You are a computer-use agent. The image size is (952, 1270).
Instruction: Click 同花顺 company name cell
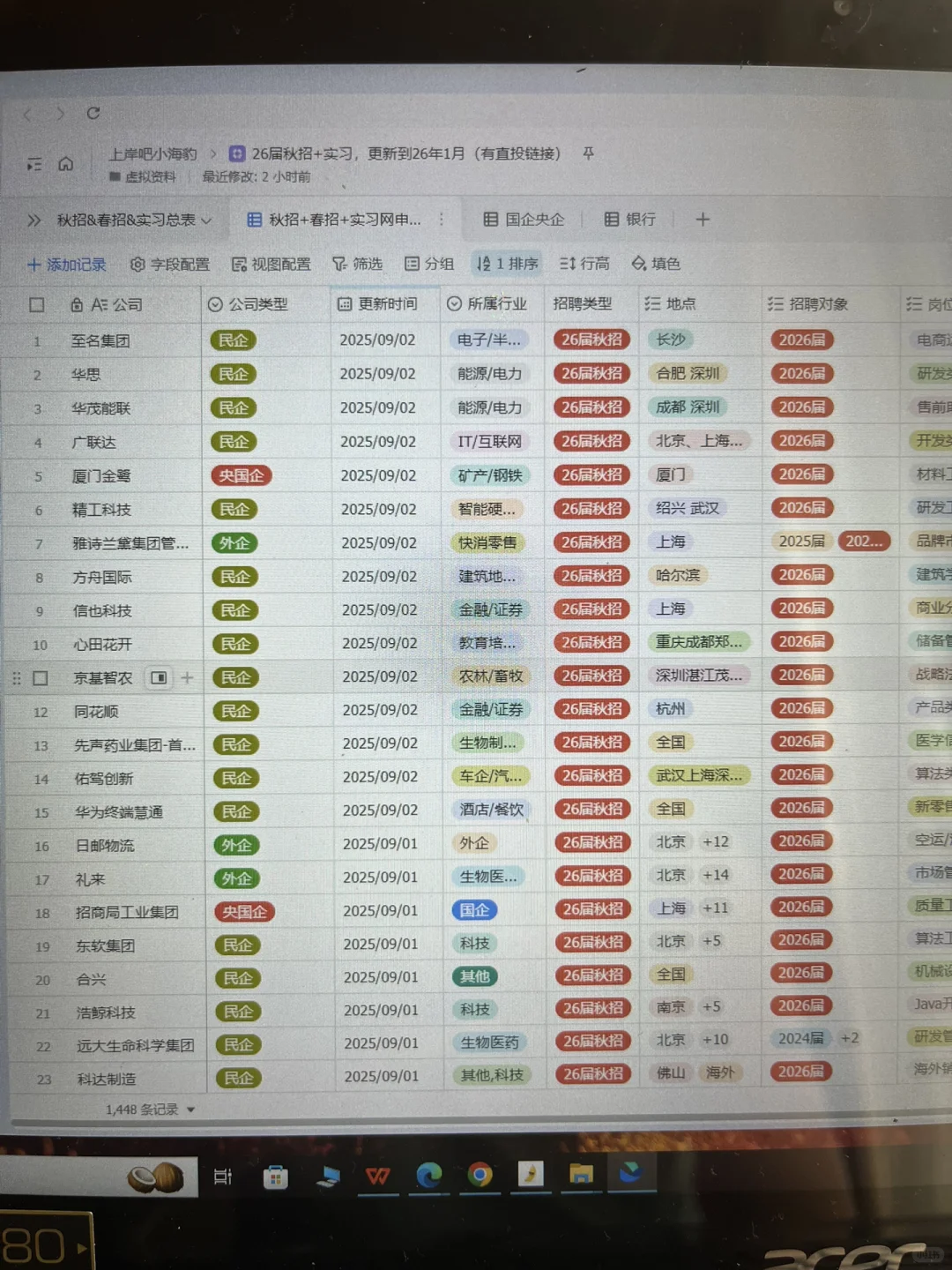pos(96,712)
